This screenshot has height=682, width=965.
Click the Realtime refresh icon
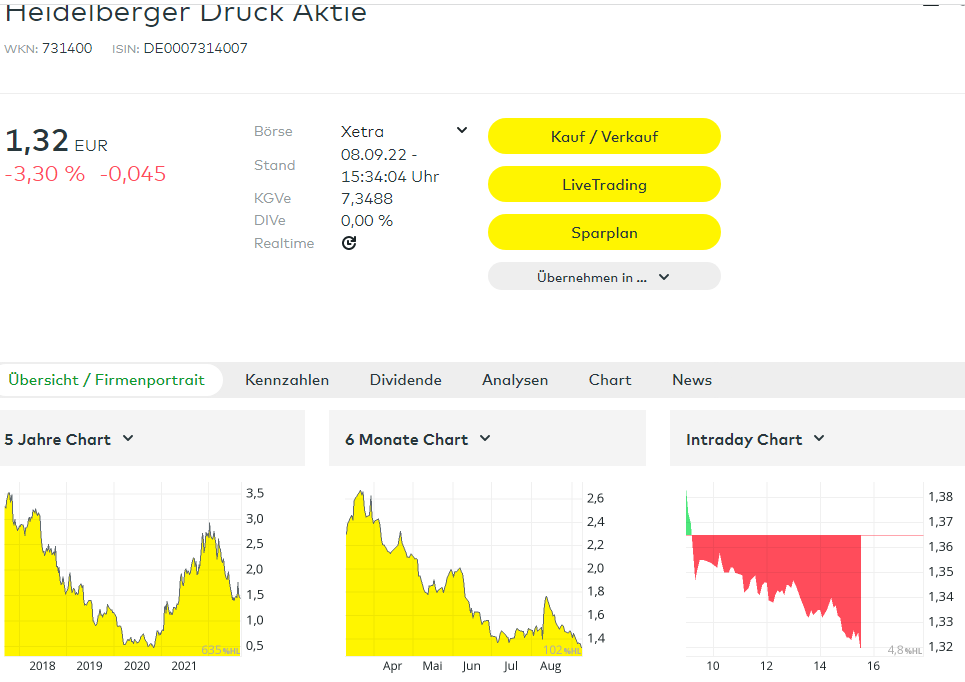click(x=349, y=243)
